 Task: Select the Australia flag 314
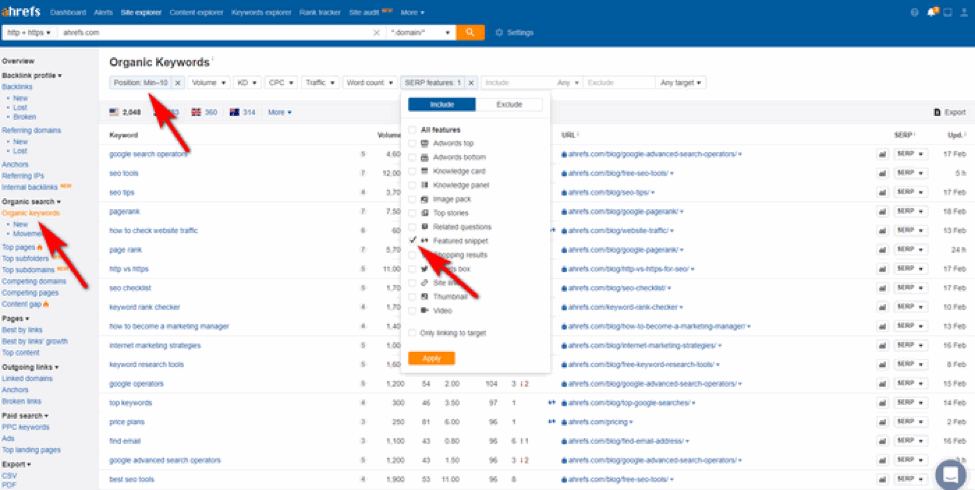(243, 113)
